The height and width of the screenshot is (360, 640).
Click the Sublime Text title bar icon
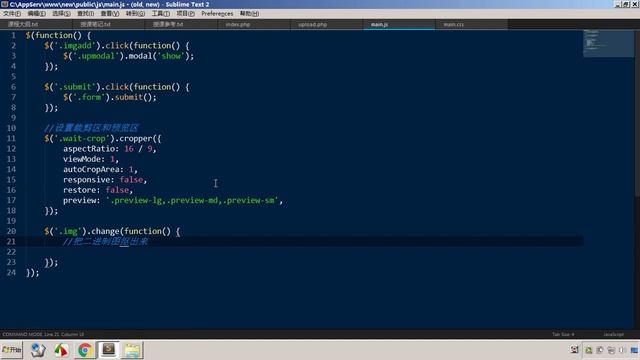coord(4,4)
